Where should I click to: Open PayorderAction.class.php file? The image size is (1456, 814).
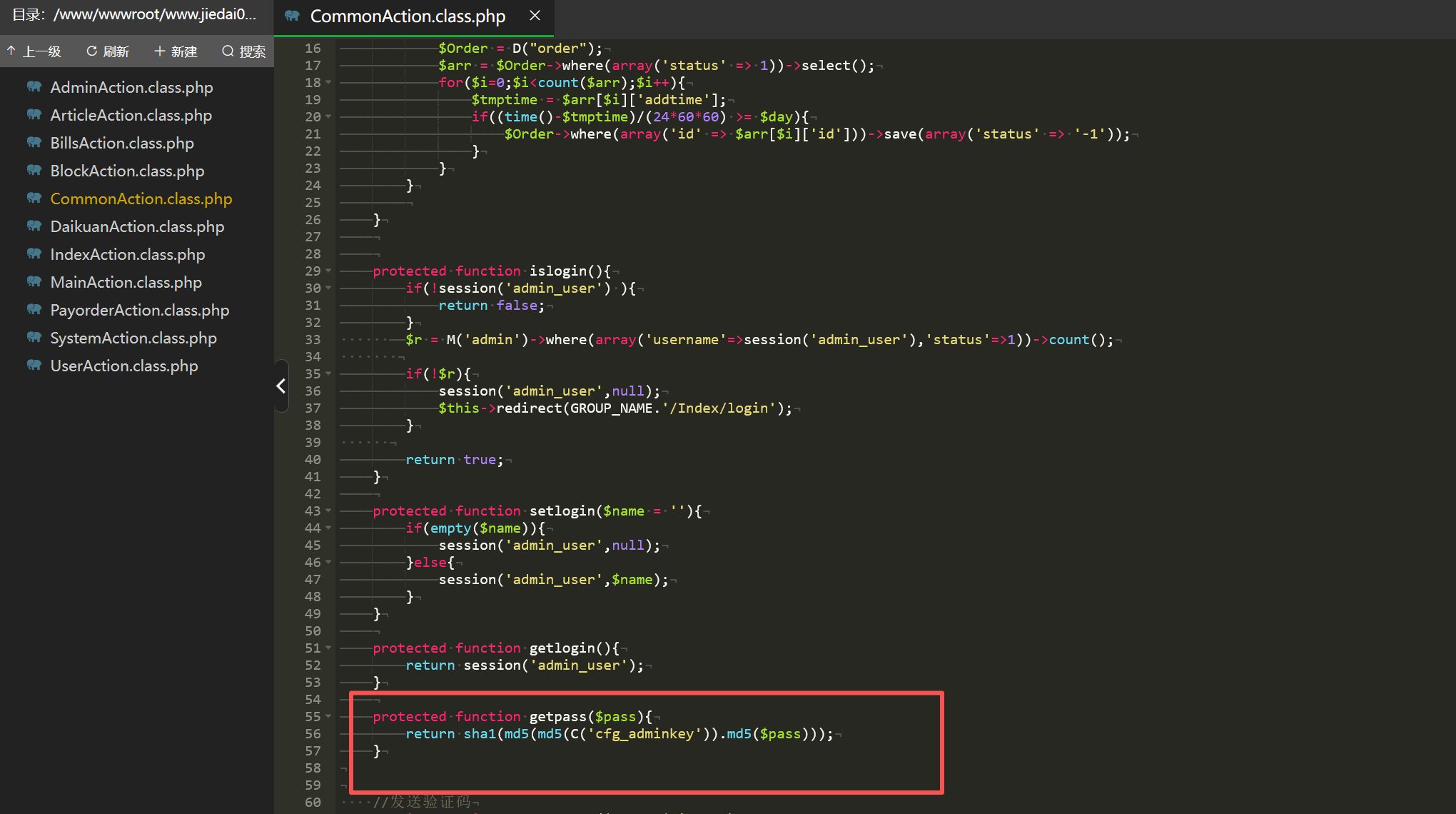click(140, 310)
